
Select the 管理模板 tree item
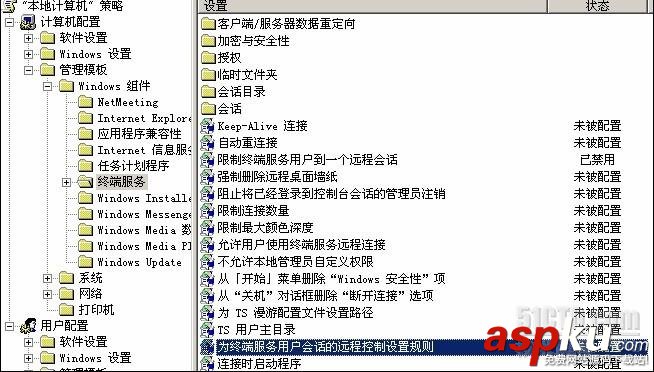pyautogui.click(x=83, y=70)
